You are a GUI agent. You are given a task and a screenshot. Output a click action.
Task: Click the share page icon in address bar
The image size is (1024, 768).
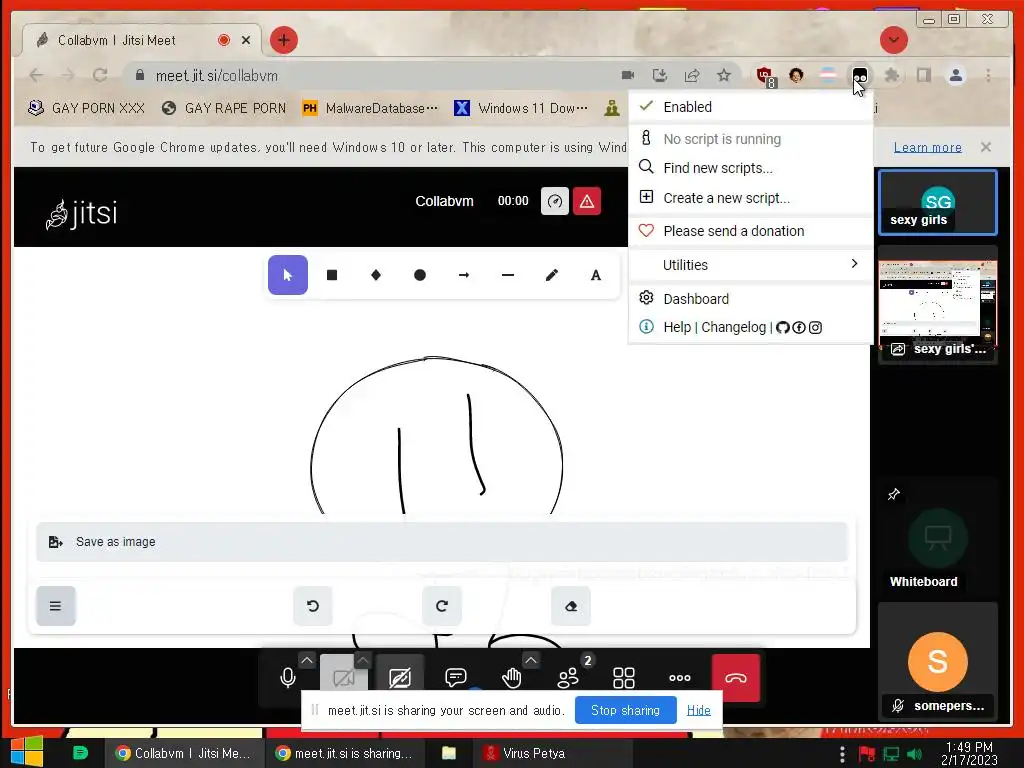click(692, 76)
